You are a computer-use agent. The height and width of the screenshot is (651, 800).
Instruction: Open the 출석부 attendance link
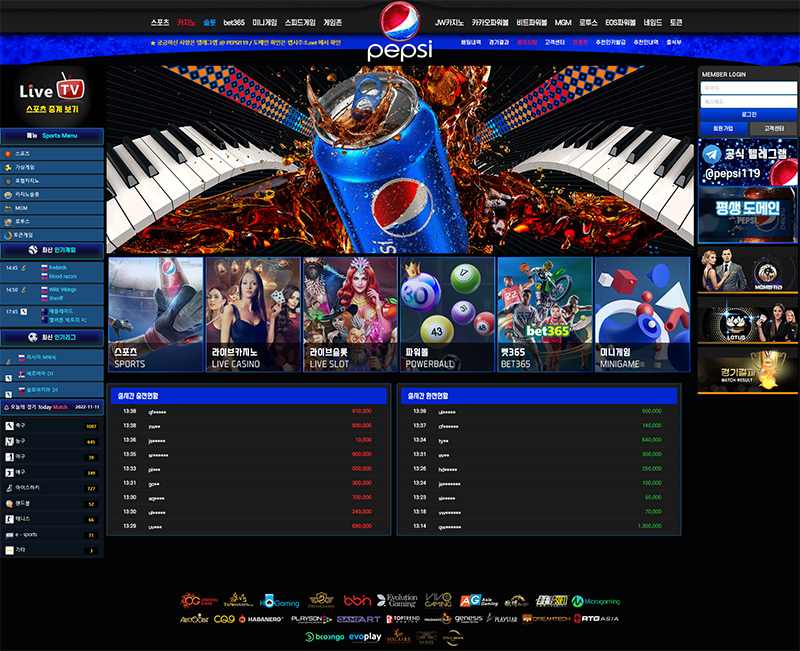coord(673,42)
